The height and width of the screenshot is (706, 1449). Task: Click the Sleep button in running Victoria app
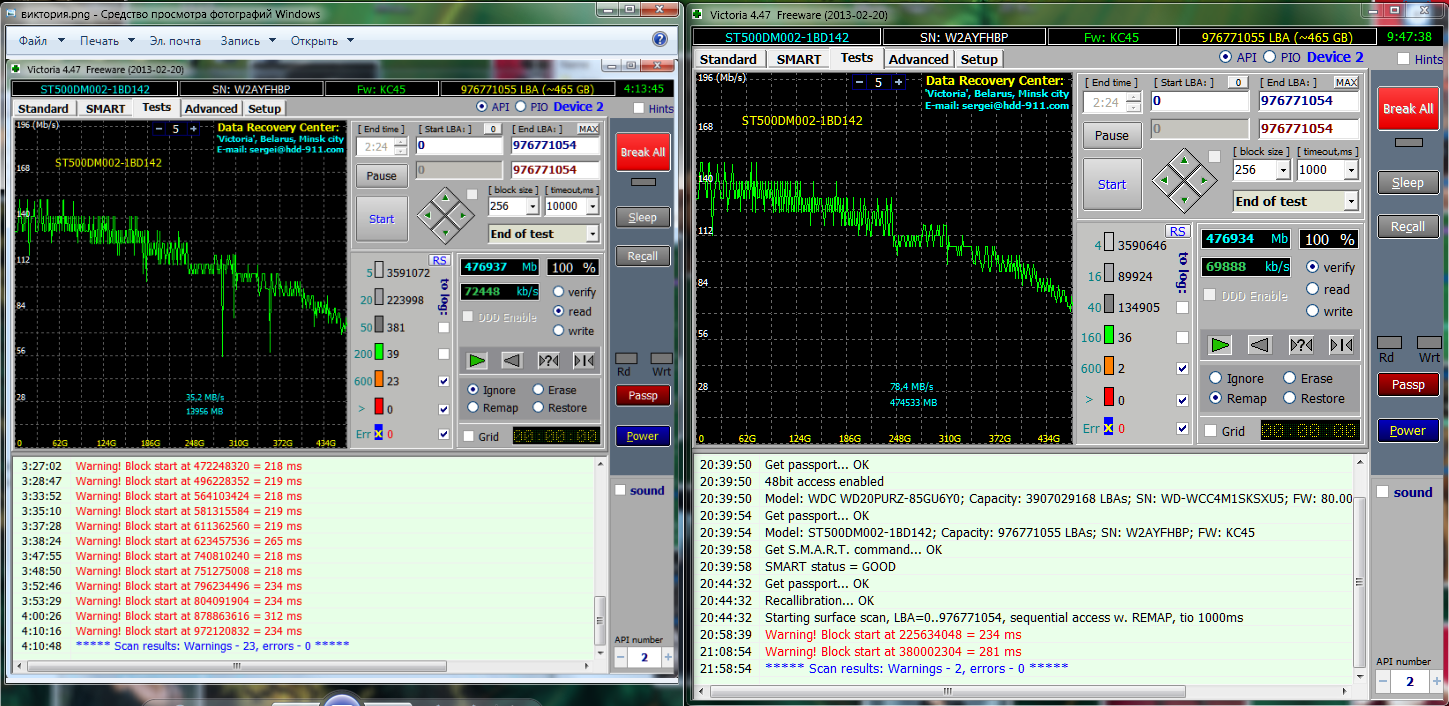1407,182
